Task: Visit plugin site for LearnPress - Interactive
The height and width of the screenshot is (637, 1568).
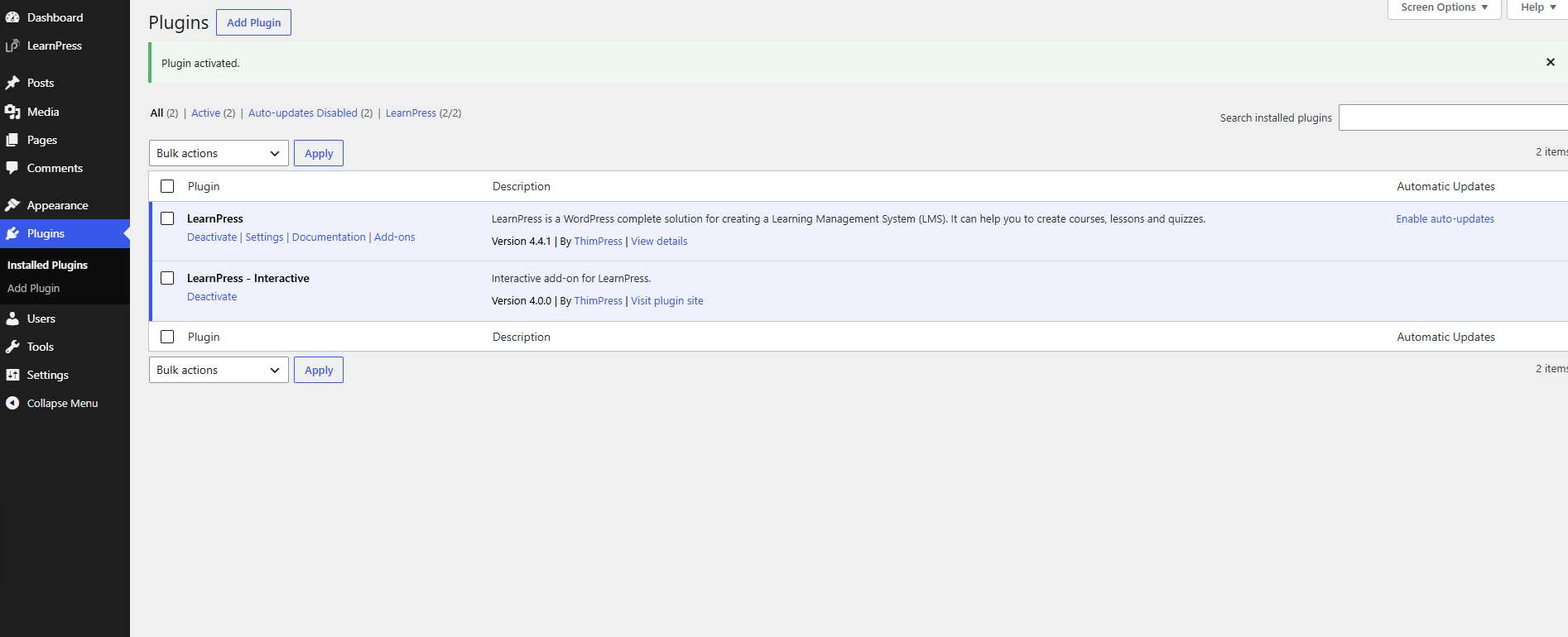Action: coord(667,301)
